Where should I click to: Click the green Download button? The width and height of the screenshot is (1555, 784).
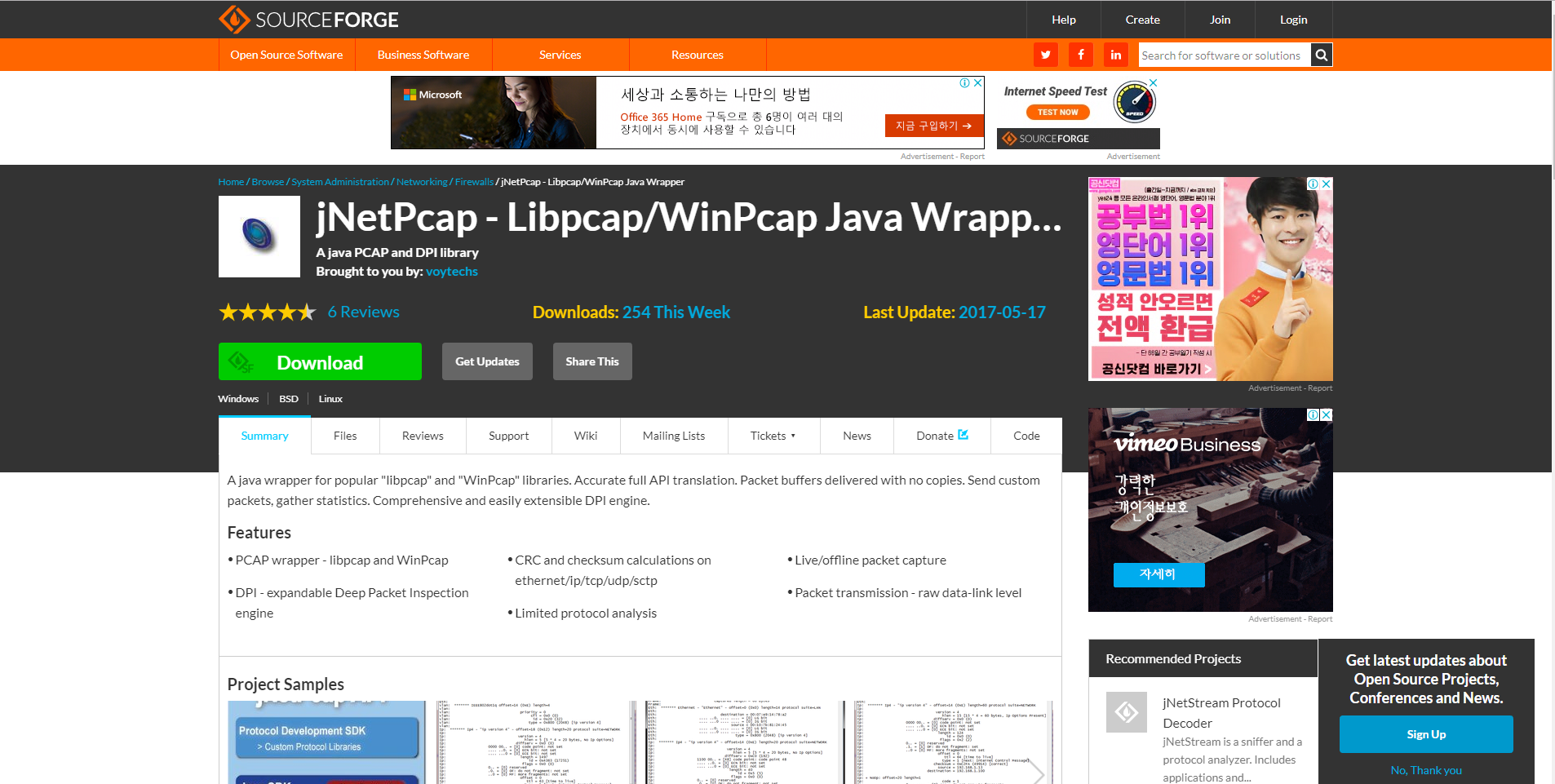point(320,361)
